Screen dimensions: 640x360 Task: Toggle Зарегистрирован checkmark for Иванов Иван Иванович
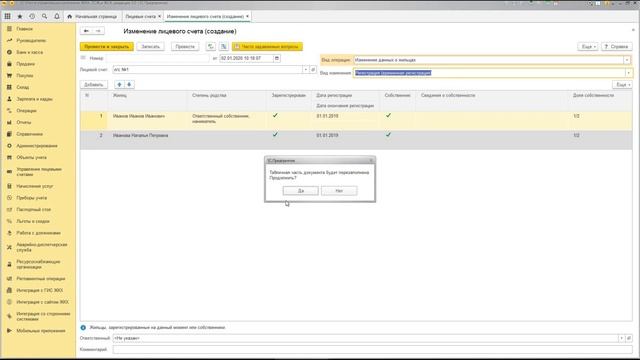[x=275, y=116]
